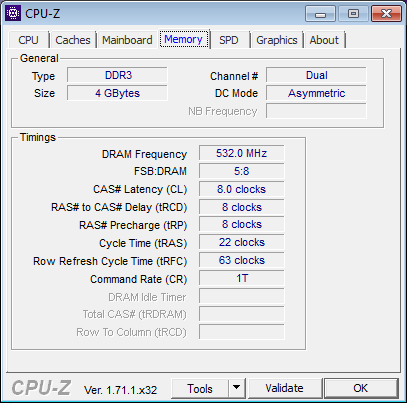The height and width of the screenshot is (403, 407).
Task: Click the Size 4 GBytes field
Action: coord(117,93)
